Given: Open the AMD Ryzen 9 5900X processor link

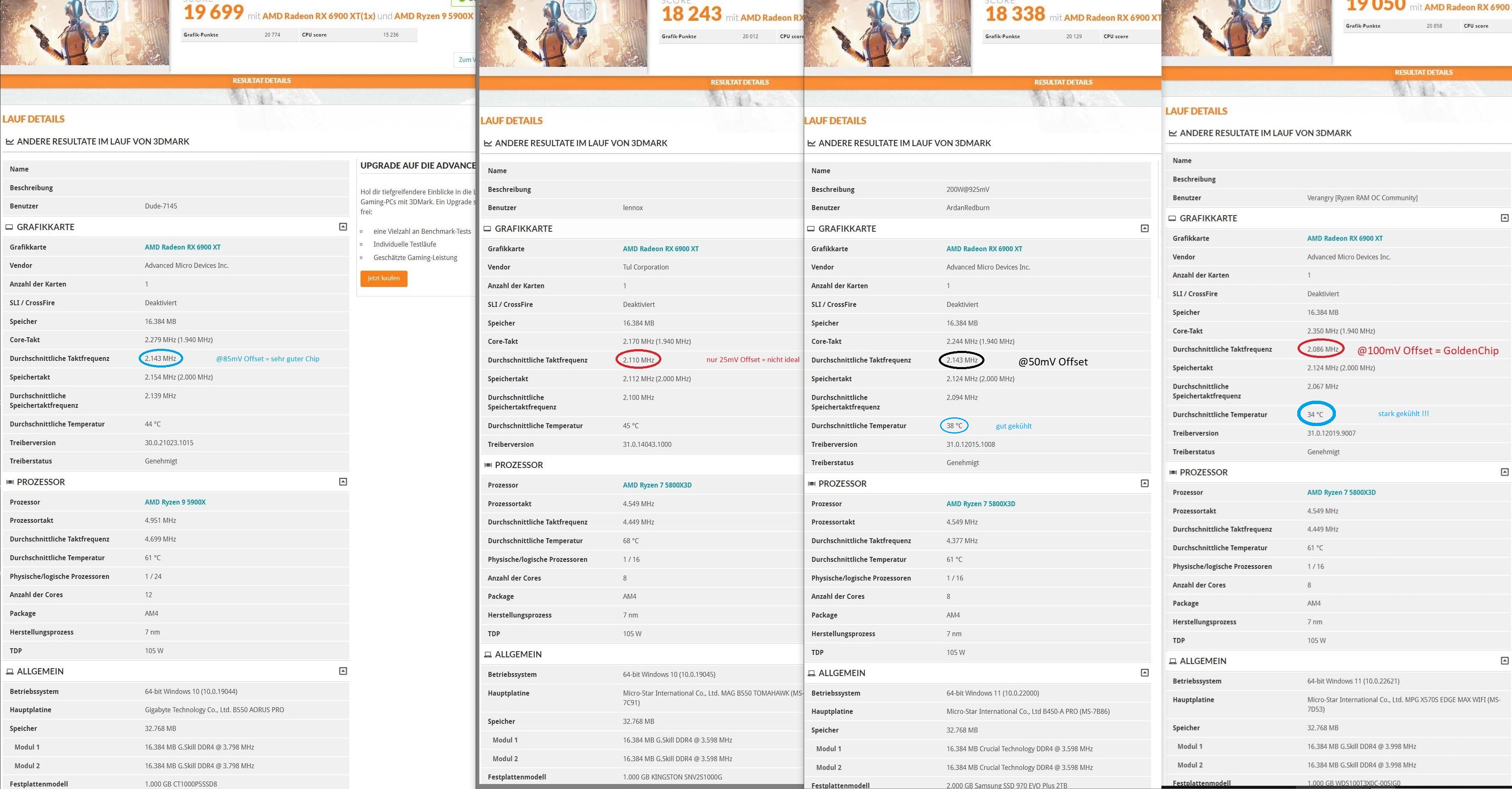Looking at the screenshot, I should pyautogui.click(x=175, y=502).
